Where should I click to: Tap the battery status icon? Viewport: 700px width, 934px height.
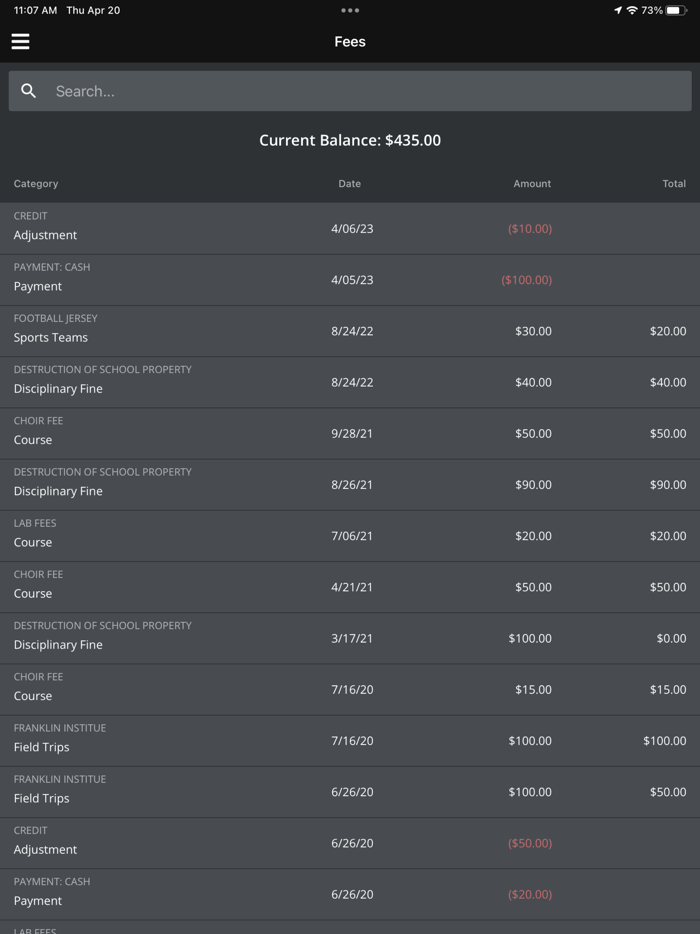[678, 10]
